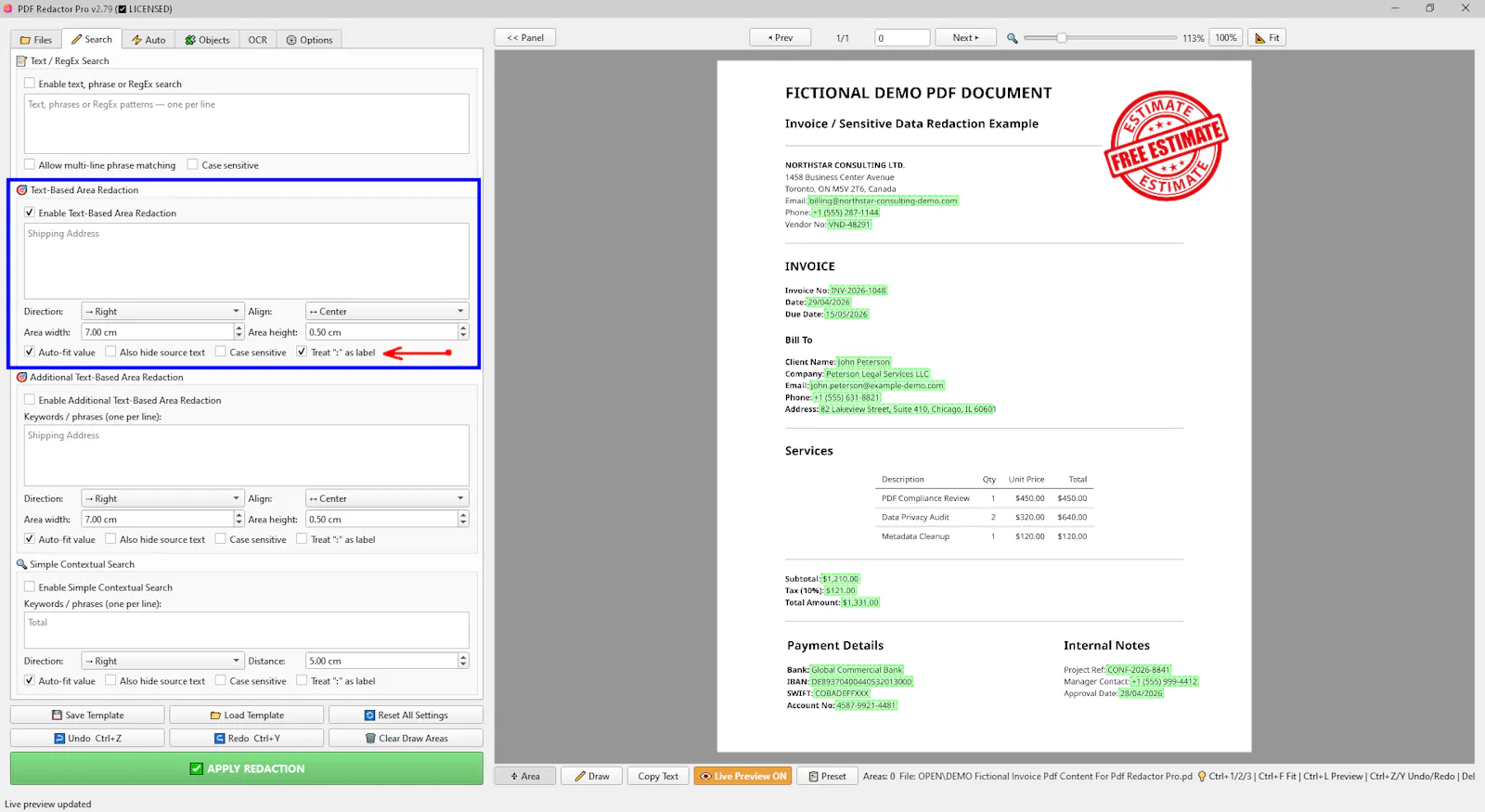
Task: Click the highlighted billing email in document
Action: pyautogui.click(x=883, y=200)
